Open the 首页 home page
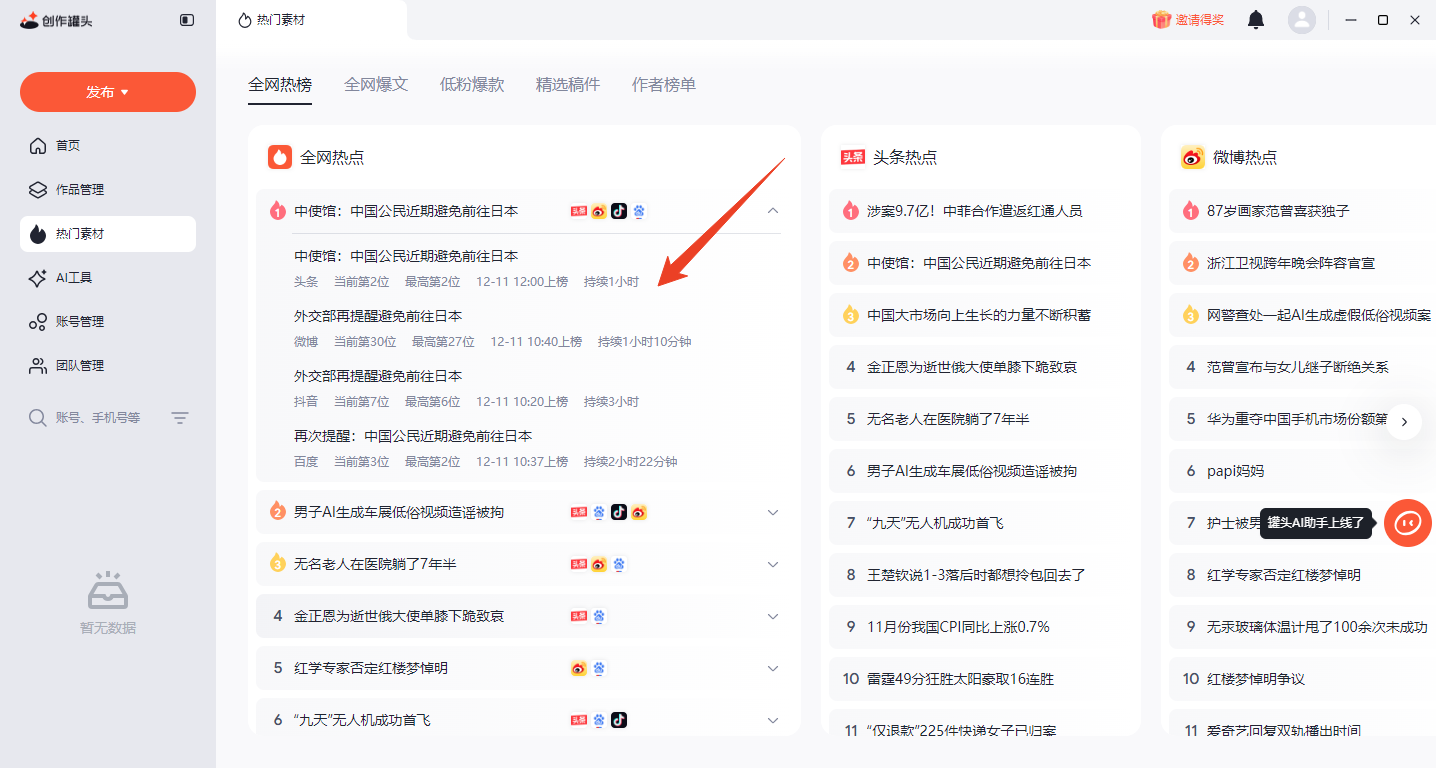Screen dimensions: 1436x768 70,145
